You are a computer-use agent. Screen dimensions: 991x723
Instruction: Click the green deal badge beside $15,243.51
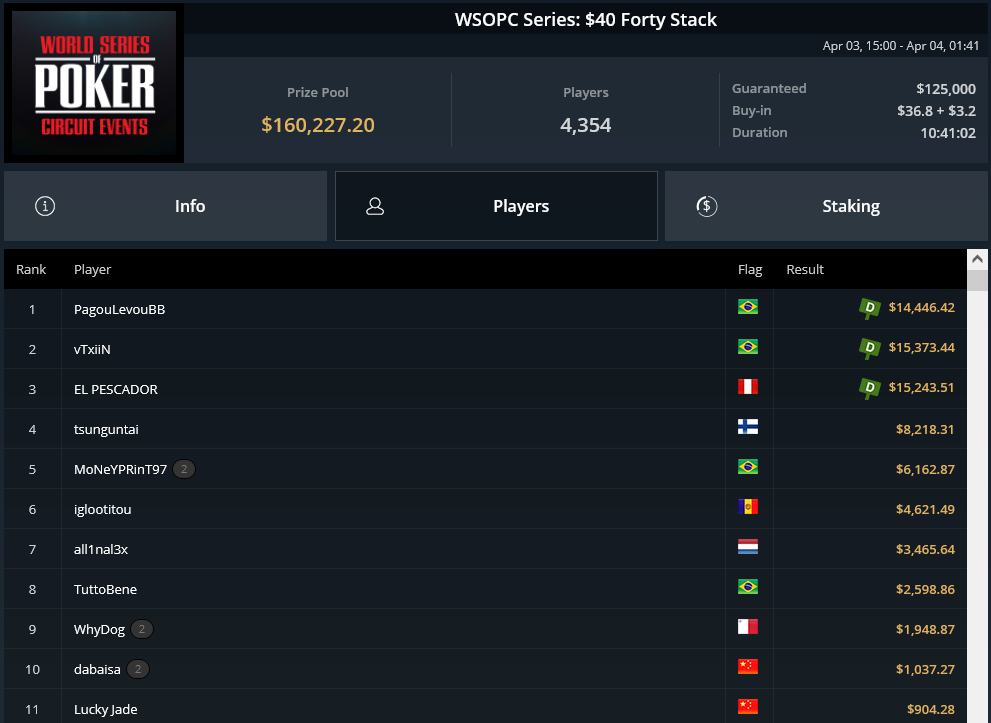click(870, 388)
